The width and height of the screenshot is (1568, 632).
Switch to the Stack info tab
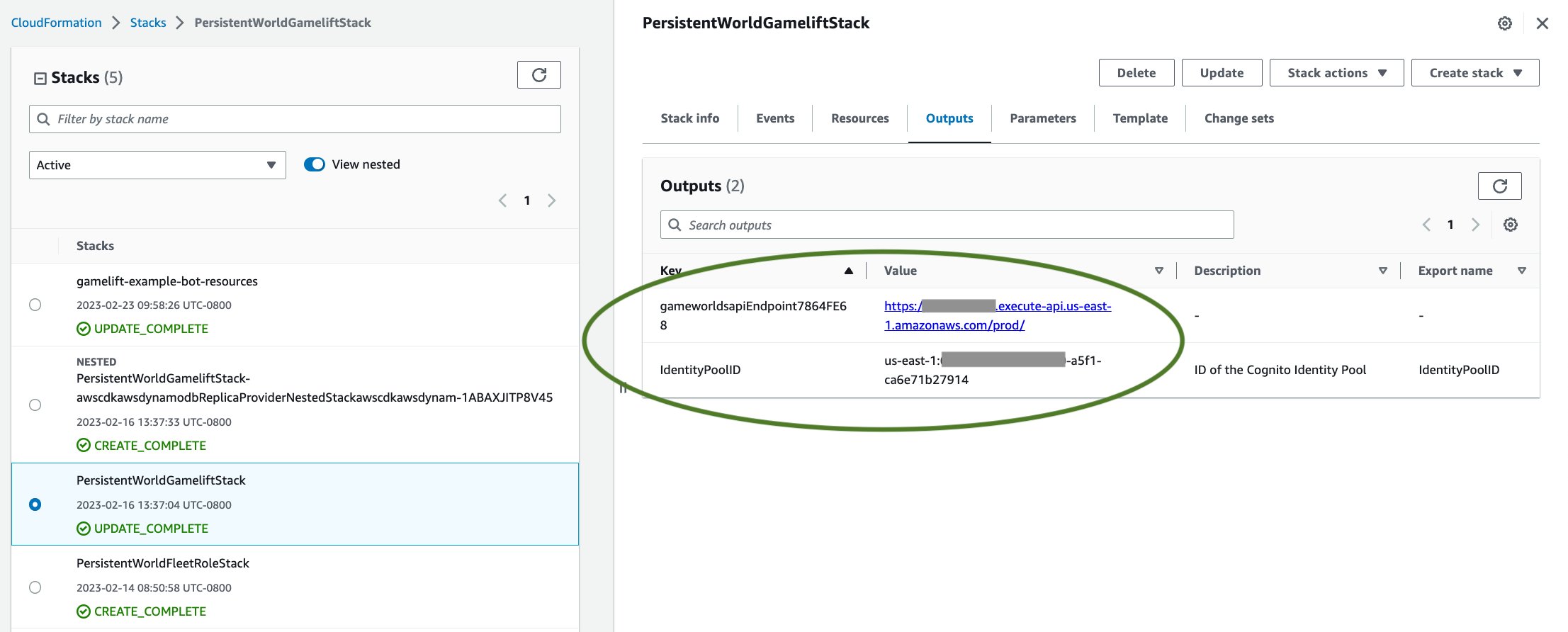point(689,118)
